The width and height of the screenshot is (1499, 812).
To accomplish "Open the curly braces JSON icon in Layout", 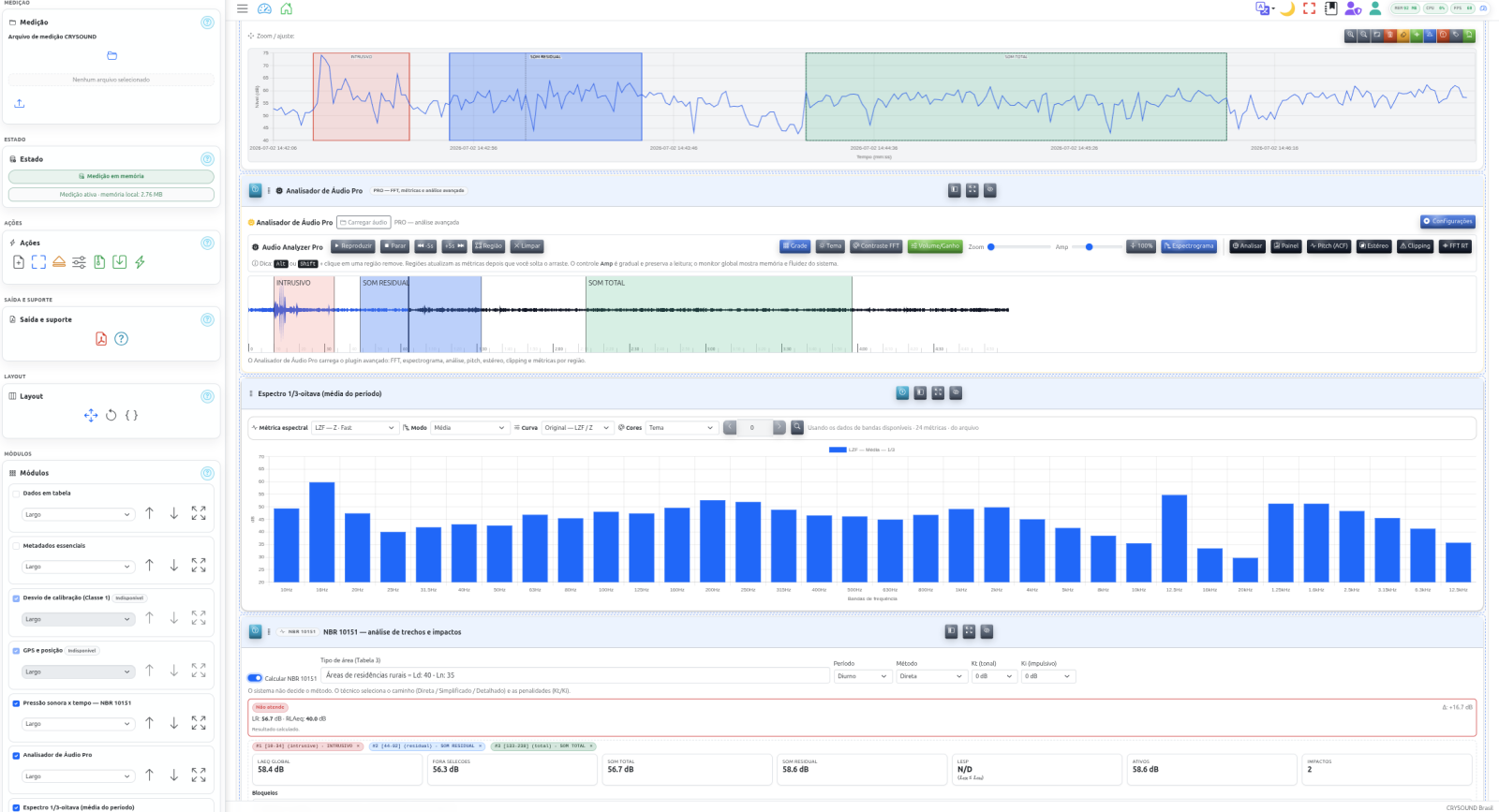I will 131,415.
